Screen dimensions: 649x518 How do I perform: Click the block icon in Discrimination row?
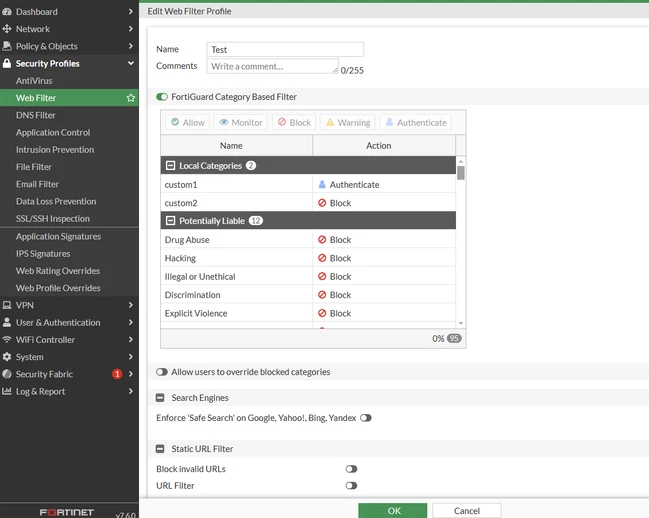[x=322, y=295]
